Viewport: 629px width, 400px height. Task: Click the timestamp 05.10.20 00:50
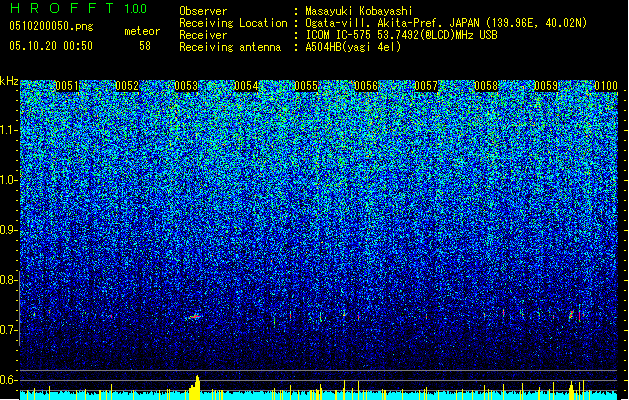[51, 46]
